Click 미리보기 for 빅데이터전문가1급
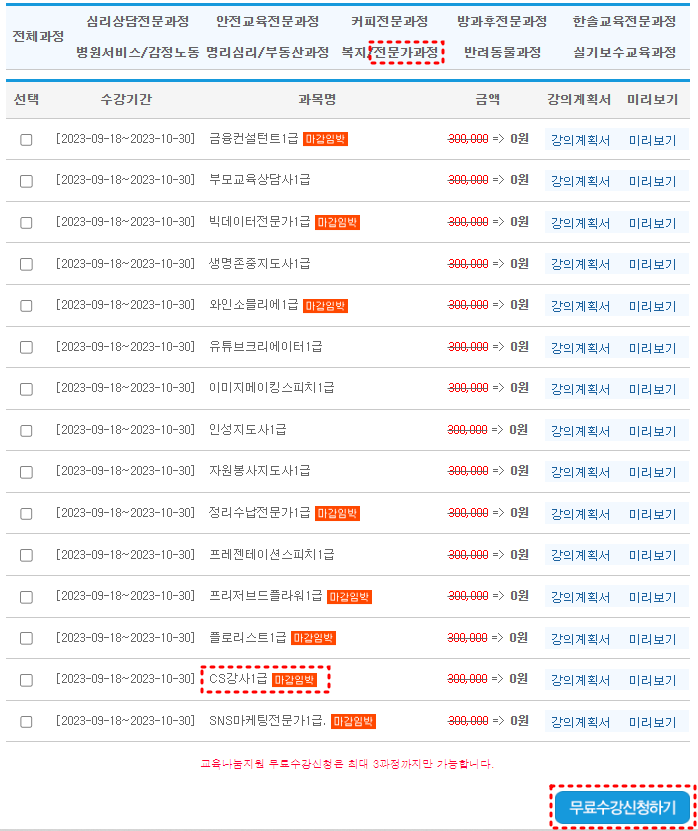This screenshot has height=831, width=698. click(x=652, y=223)
